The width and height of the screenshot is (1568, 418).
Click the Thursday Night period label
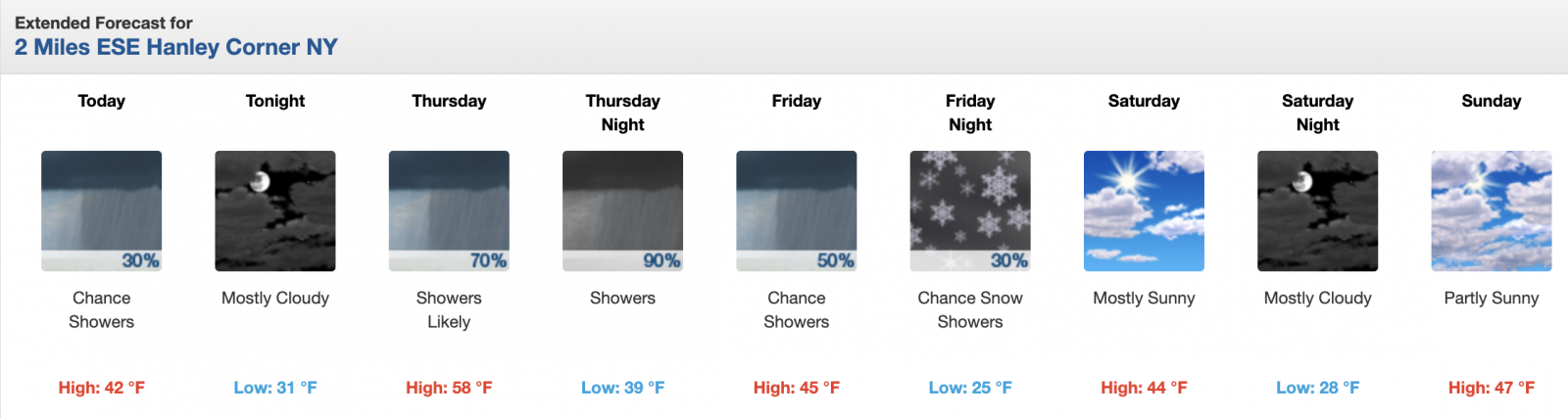pos(622,113)
